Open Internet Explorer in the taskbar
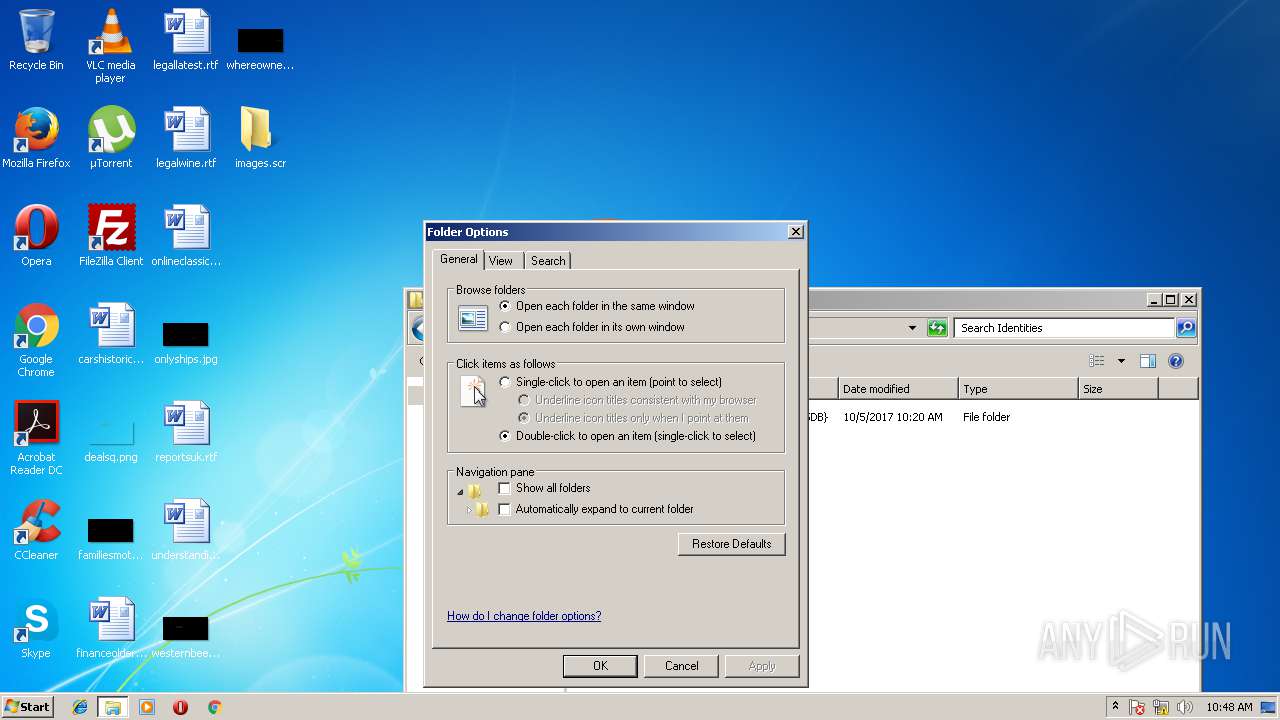The height and width of the screenshot is (720, 1280). (x=80, y=707)
